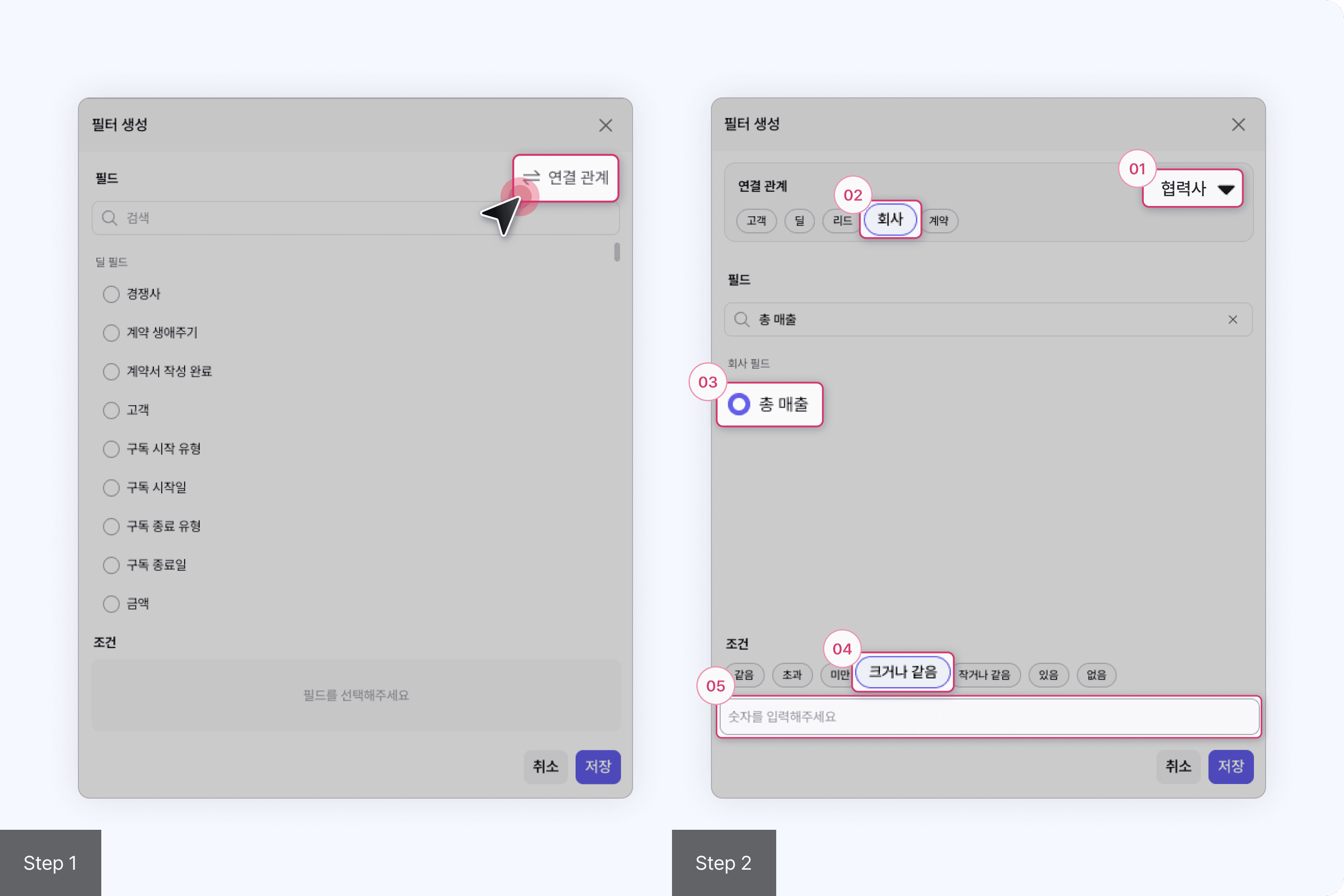Viewport: 1344px width, 896px height.
Task: Open the 협력사 dropdown
Action: click(x=1193, y=188)
